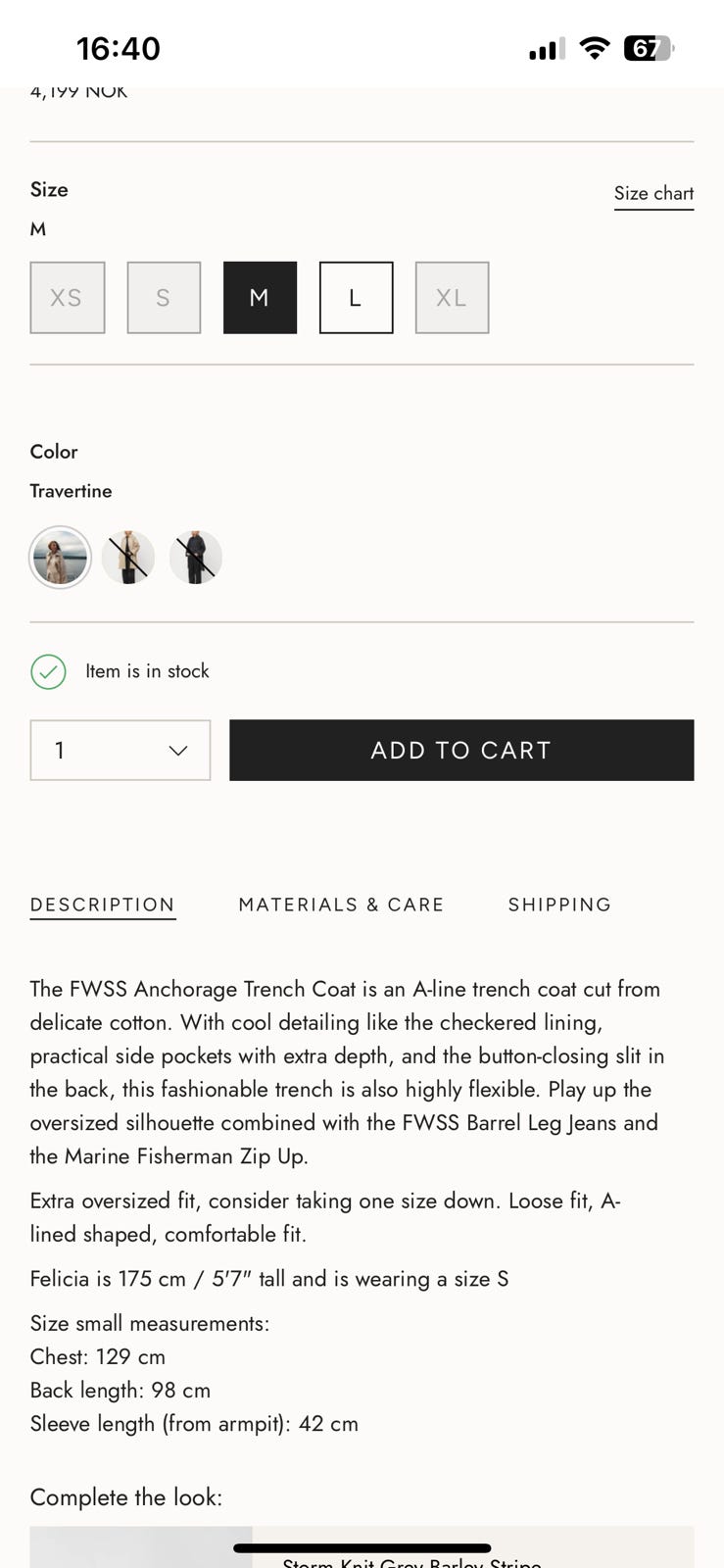724x1568 pixels.
Task: Pick size L
Action: click(x=356, y=298)
